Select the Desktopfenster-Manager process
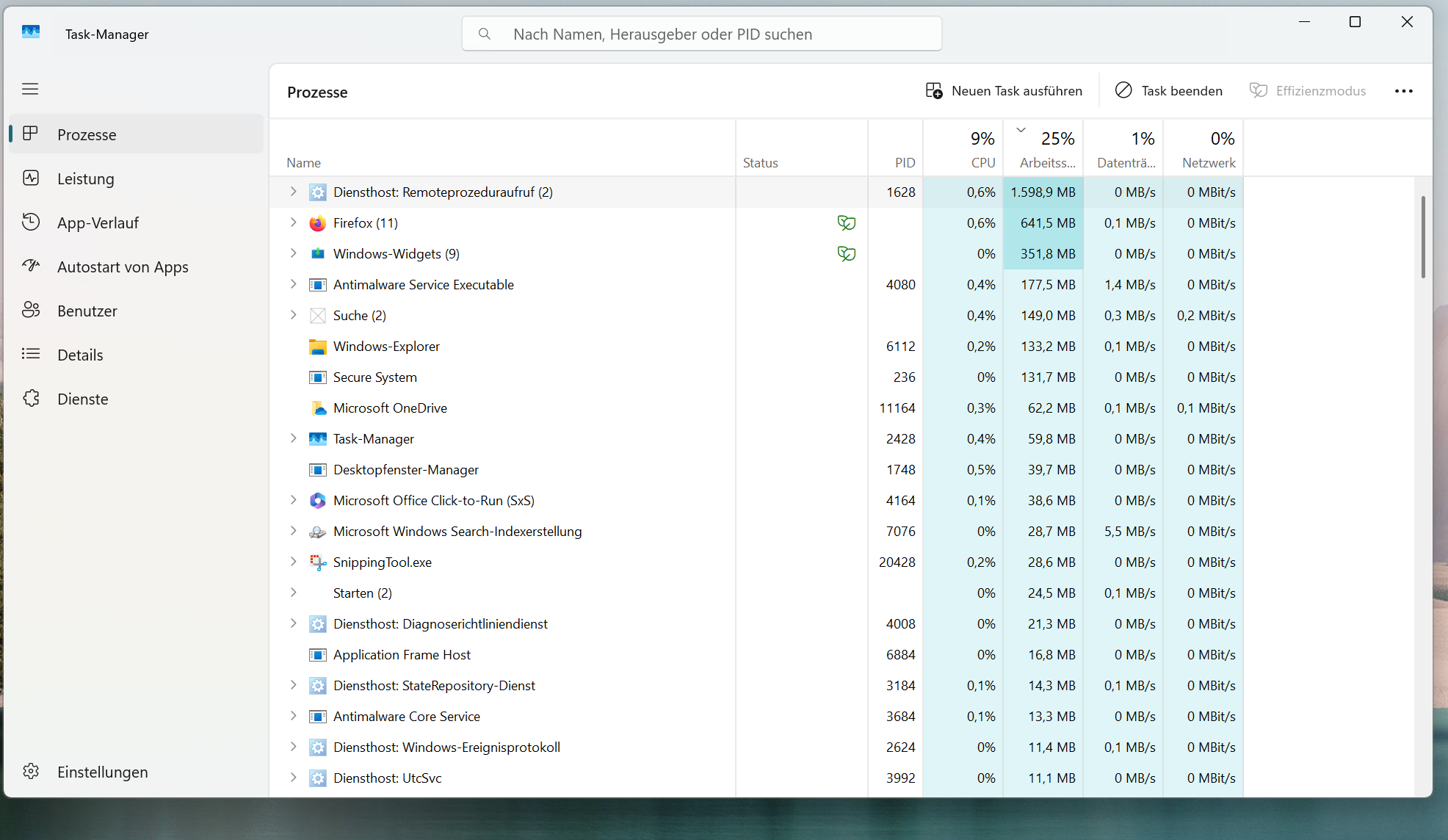 pyautogui.click(x=756, y=469)
